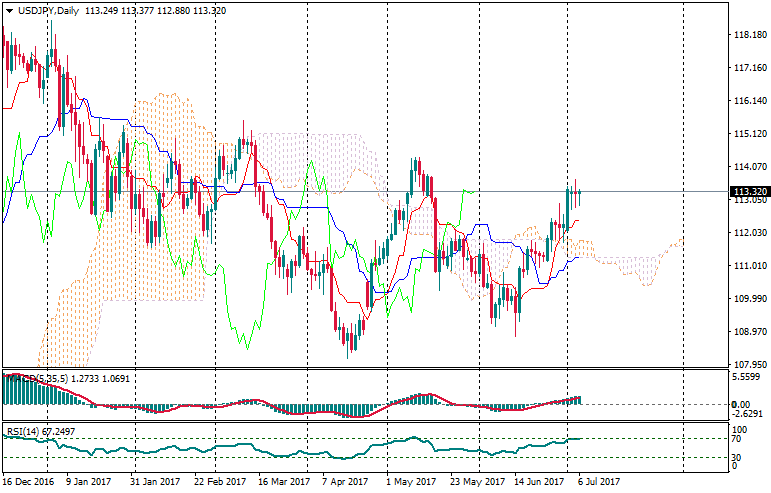Click the triangle arrow before USDJPY,Daily
Image resolution: width=771 pixels, height=493 pixels.
pos(7,10)
